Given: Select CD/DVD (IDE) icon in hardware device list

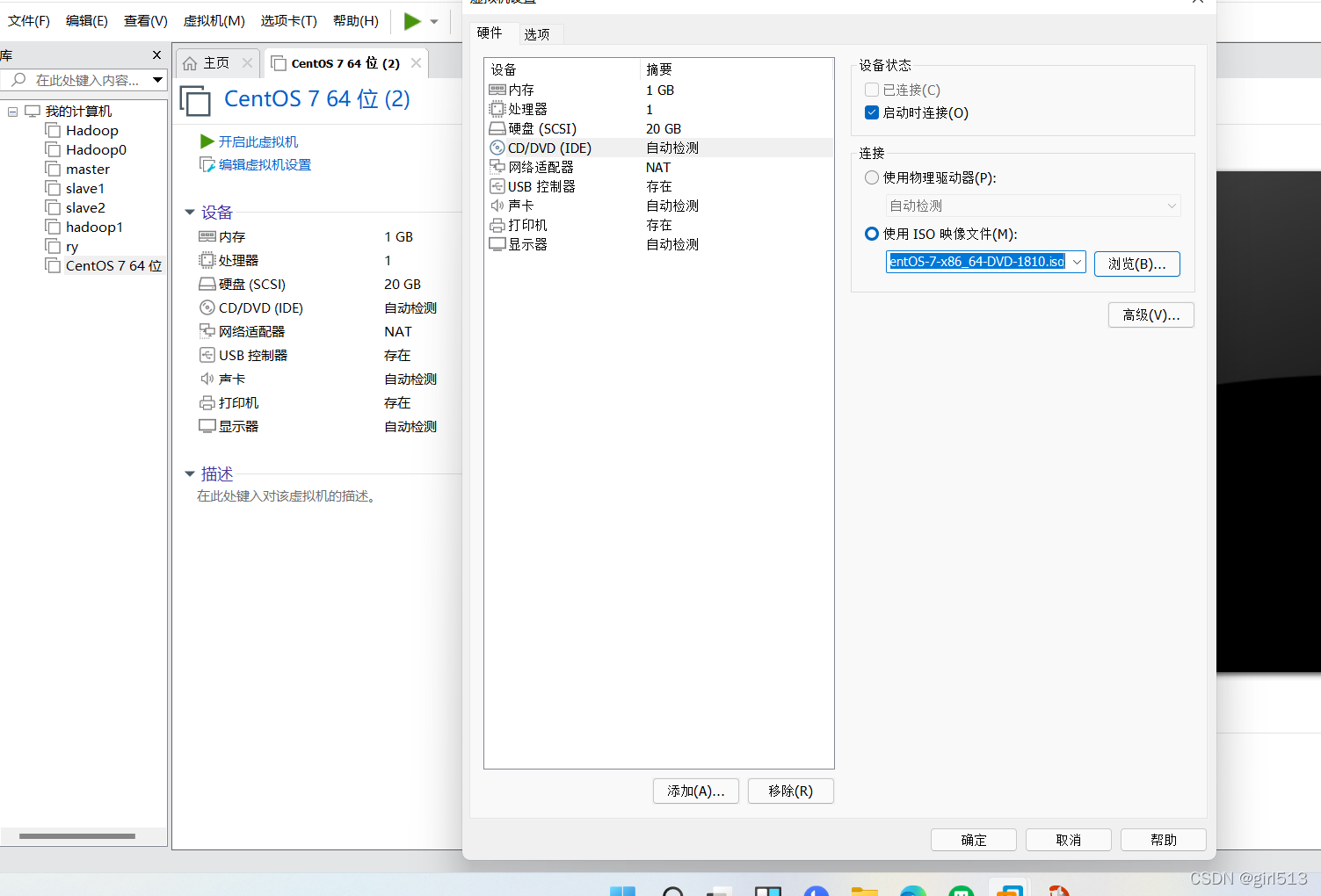Looking at the screenshot, I should 497,148.
